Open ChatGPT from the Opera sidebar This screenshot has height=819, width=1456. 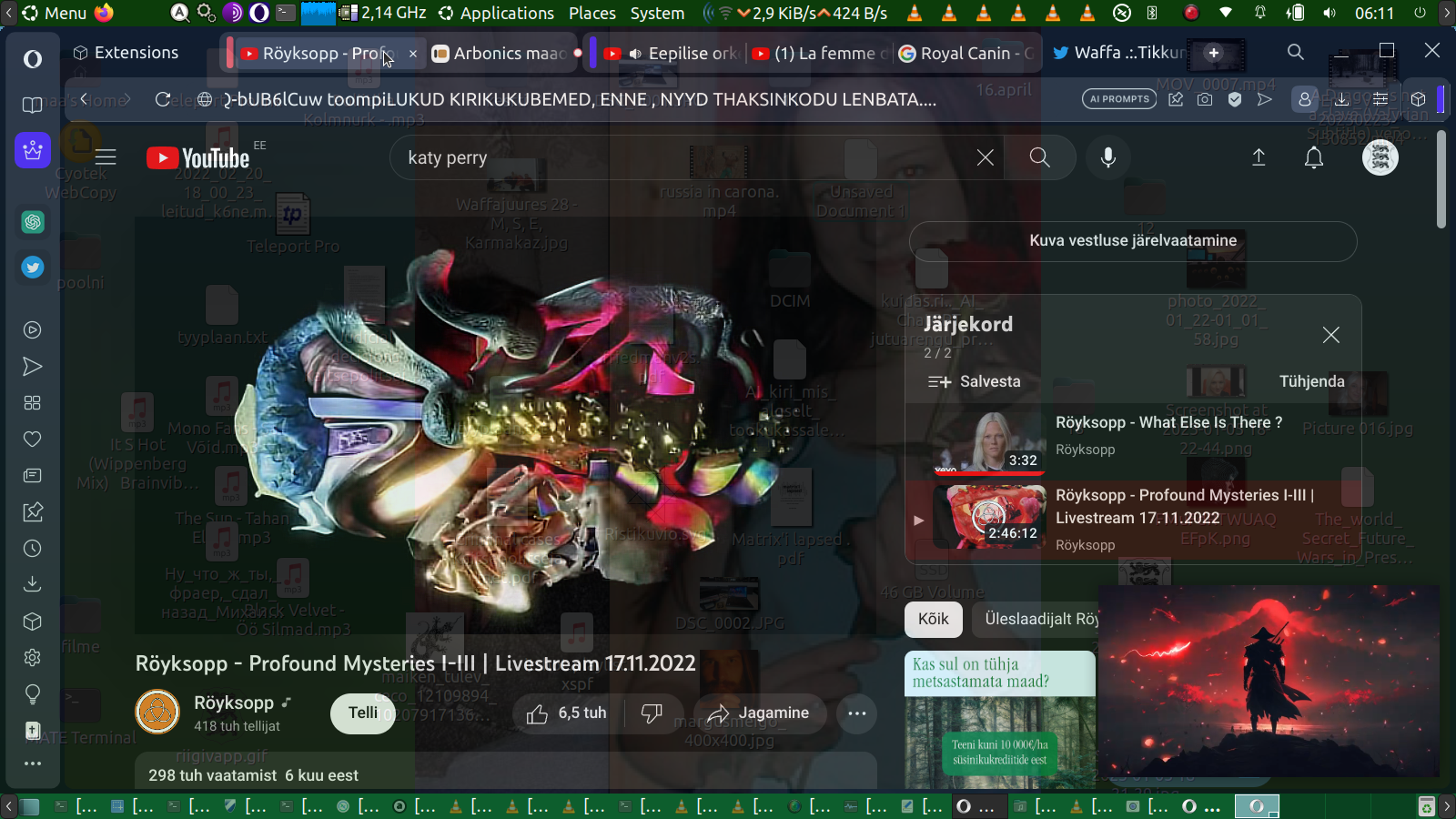coord(33,221)
